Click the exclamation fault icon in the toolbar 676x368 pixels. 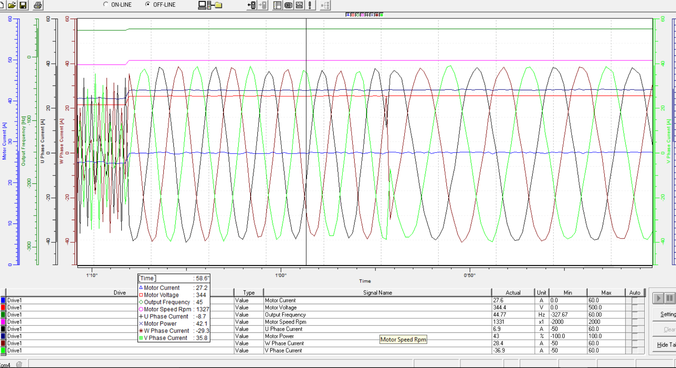[x=310, y=5]
